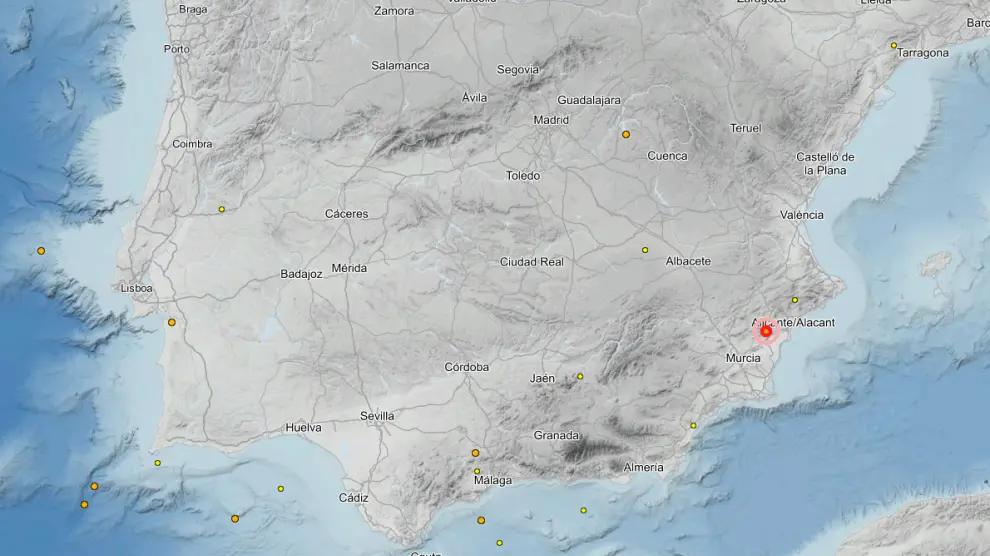Open the orange marker south of Lisboa
This screenshot has width=990, height=556.
(172, 322)
